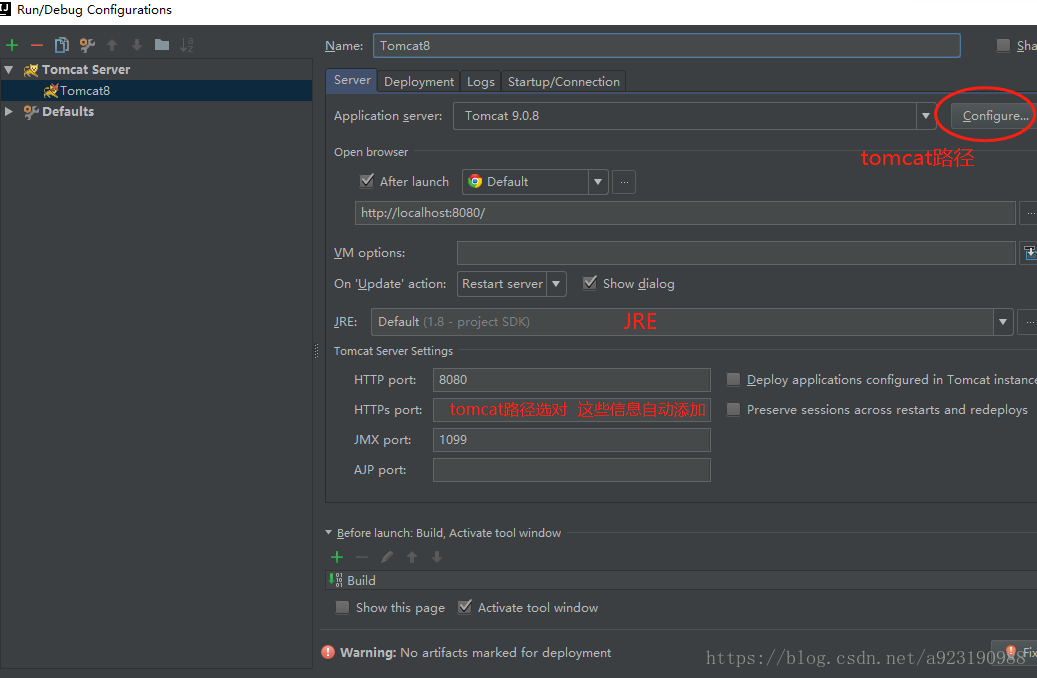Switch to Startup/Connection tab
This screenshot has width=1037, height=678.
(x=563, y=81)
